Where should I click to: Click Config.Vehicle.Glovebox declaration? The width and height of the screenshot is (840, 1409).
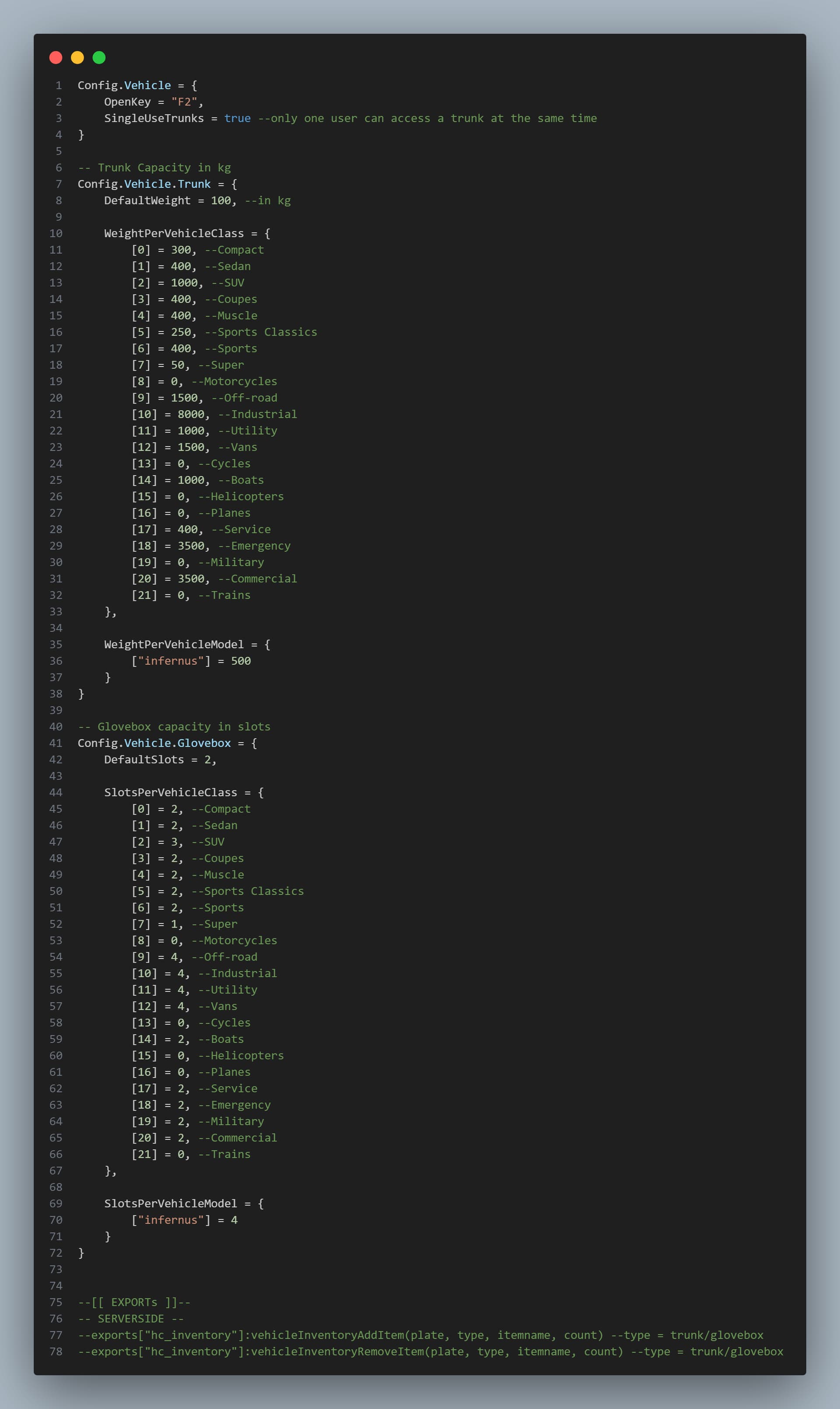coord(154,743)
